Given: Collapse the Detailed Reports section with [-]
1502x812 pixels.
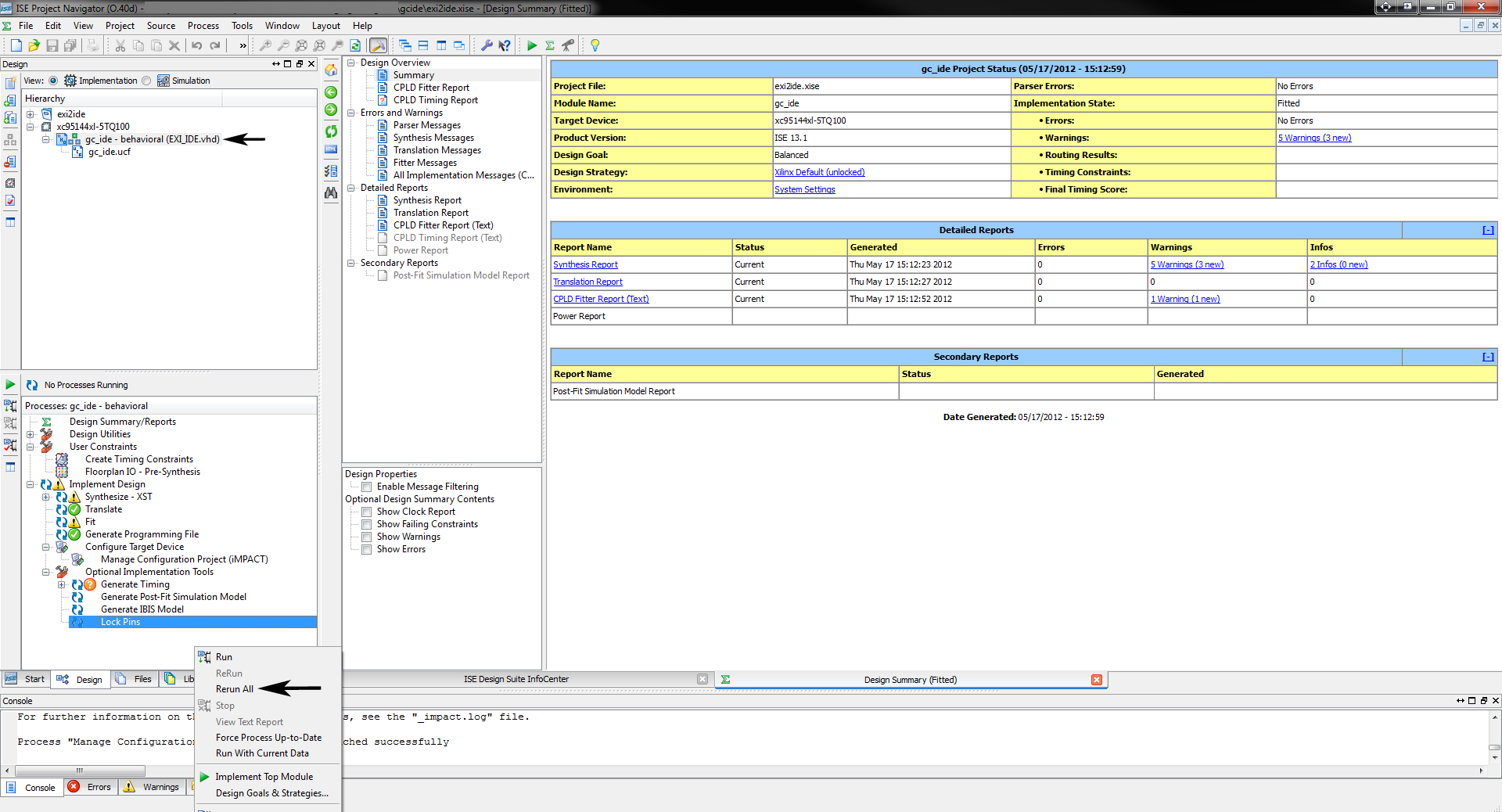Looking at the screenshot, I should click(1487, 230).
